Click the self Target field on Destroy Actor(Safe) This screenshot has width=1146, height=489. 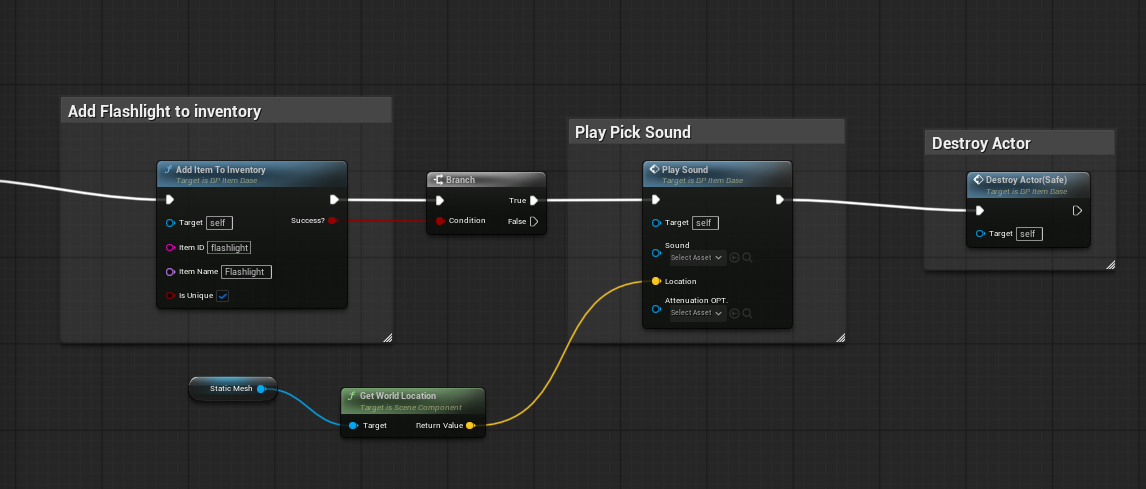click(x=1030, y=234)
